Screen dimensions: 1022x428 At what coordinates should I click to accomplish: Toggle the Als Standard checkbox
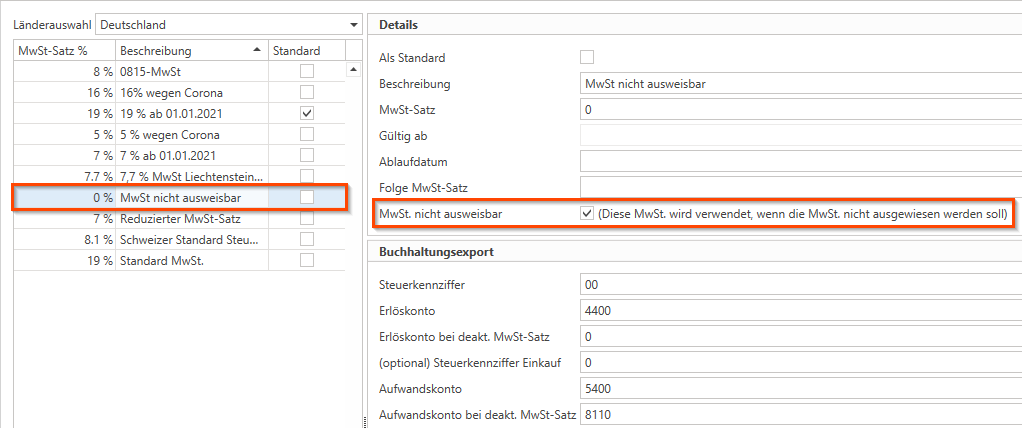pos(587,57)
